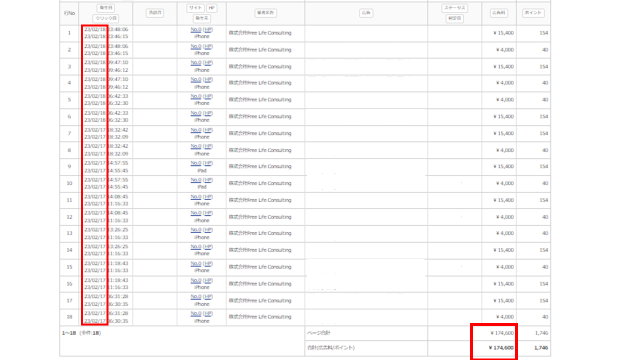This screenshot has height=360, width=640.
Task: Open the HP link in row 18
Action: tap(208, 314)
